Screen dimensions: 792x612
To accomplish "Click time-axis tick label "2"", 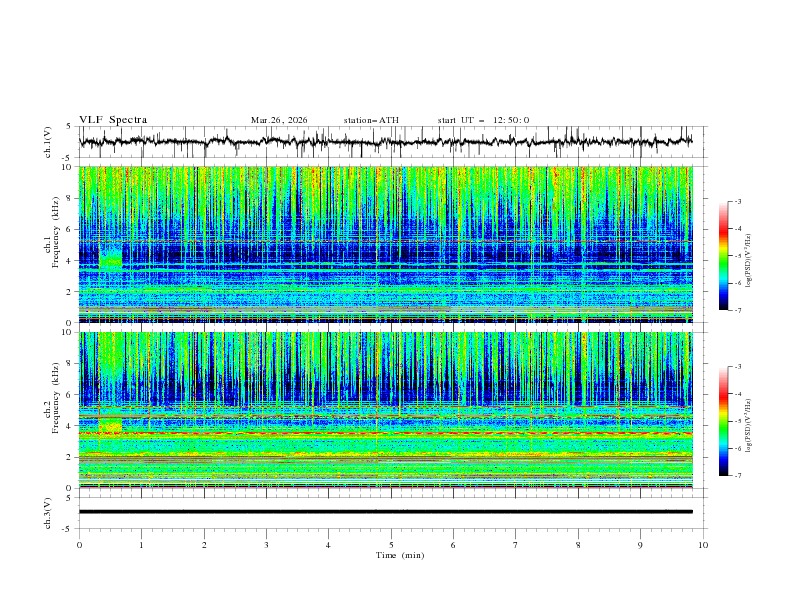I will pos(204,545).
